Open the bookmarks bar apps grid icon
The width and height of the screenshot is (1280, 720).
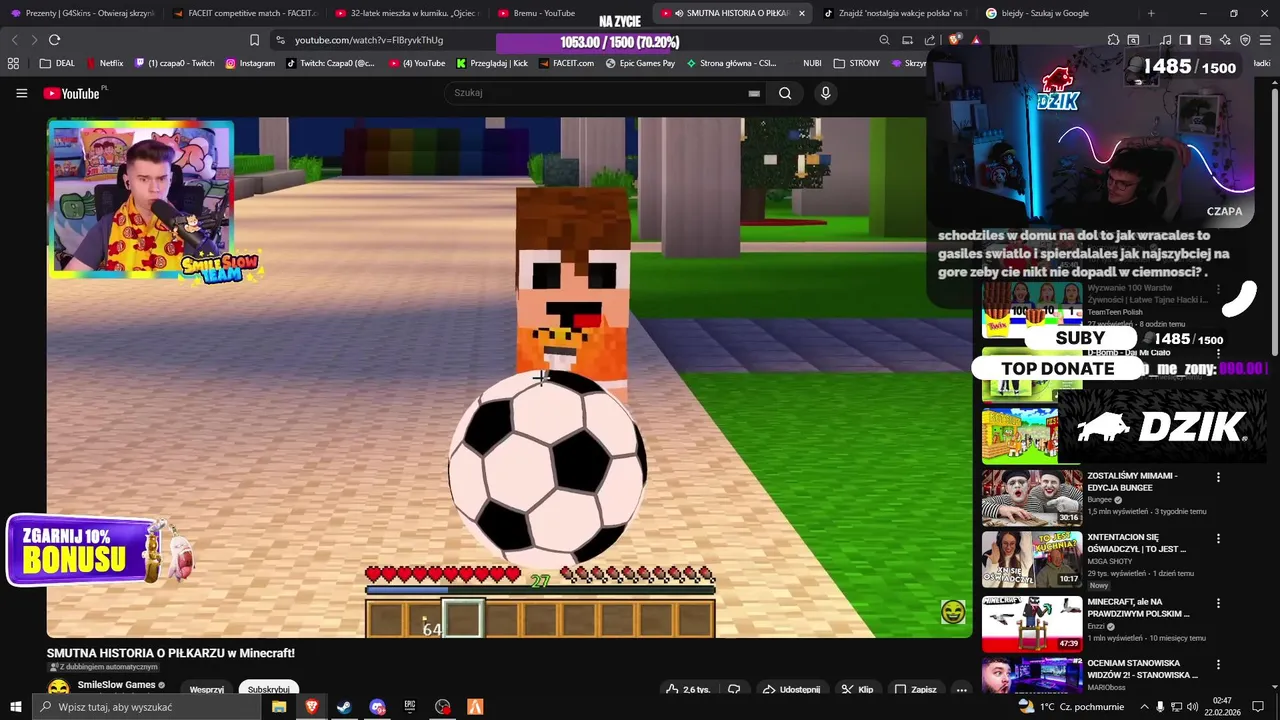tap(13, 63)
